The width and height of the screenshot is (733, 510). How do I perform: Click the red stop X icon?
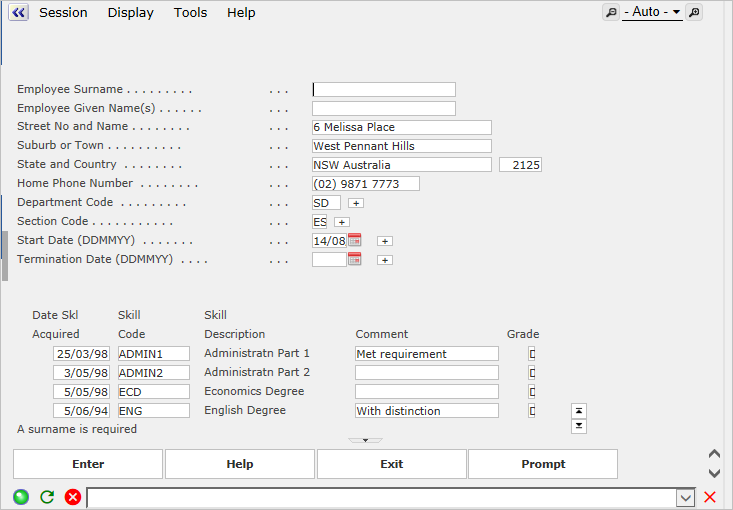(x=73, y=497)
